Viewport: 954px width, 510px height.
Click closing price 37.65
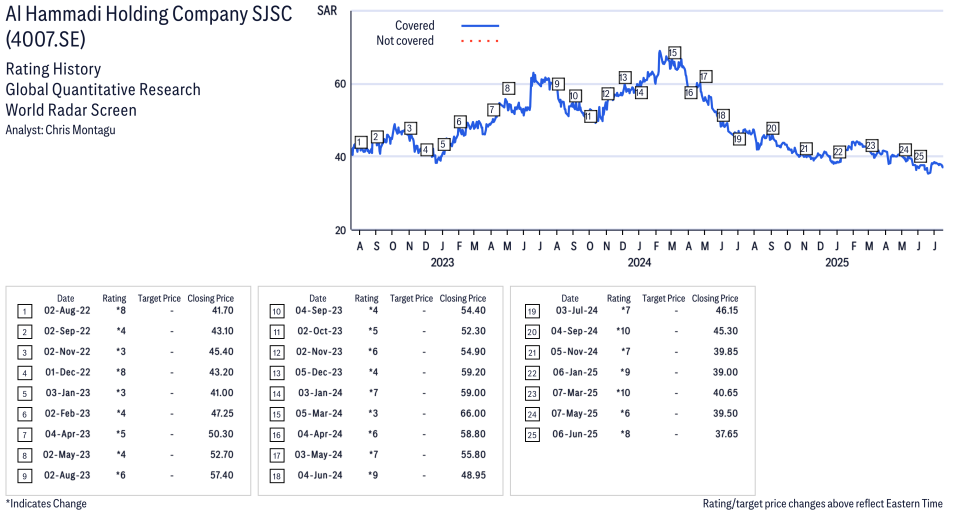(726, 434)
